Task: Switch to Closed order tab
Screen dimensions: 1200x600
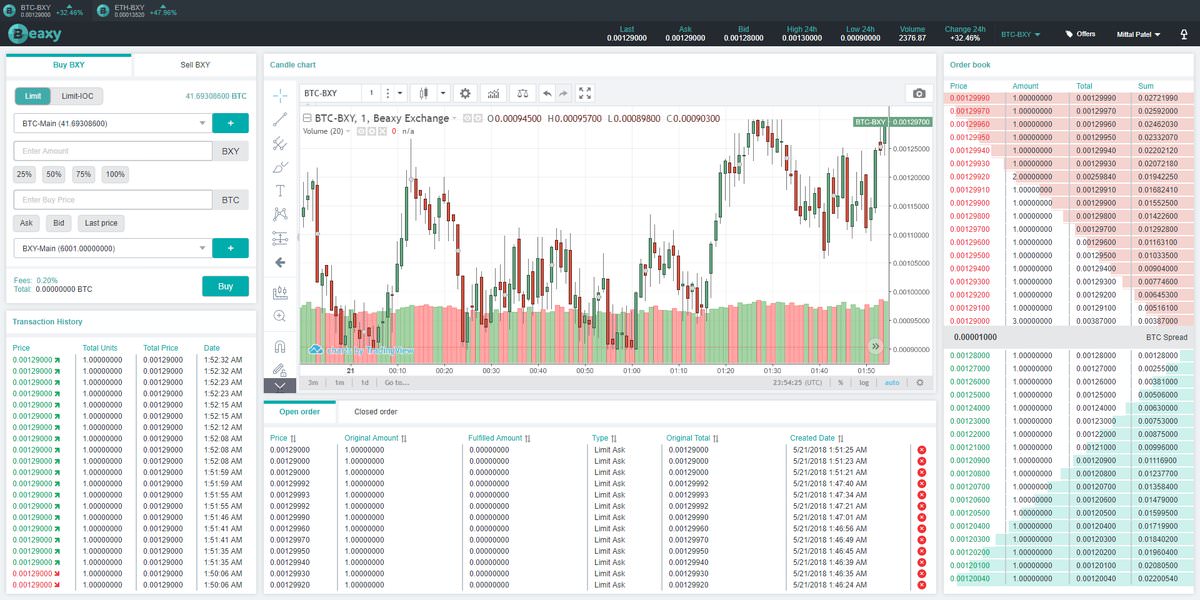Action: point(375,412)
